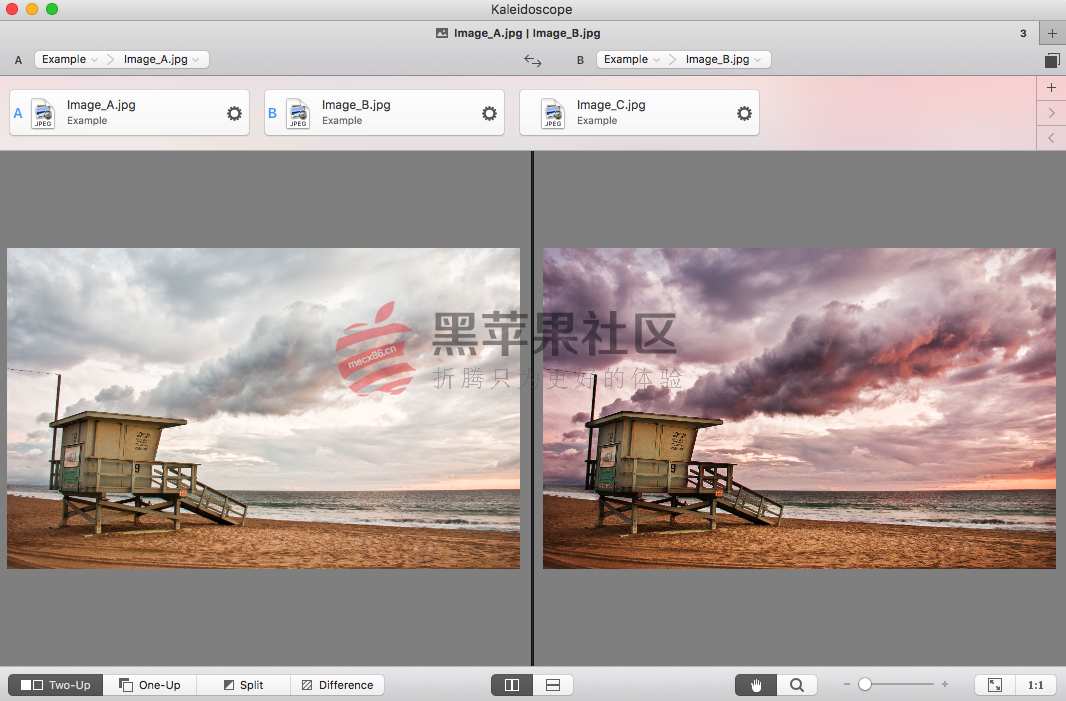Click the left beach image preview

coord(263,408)
